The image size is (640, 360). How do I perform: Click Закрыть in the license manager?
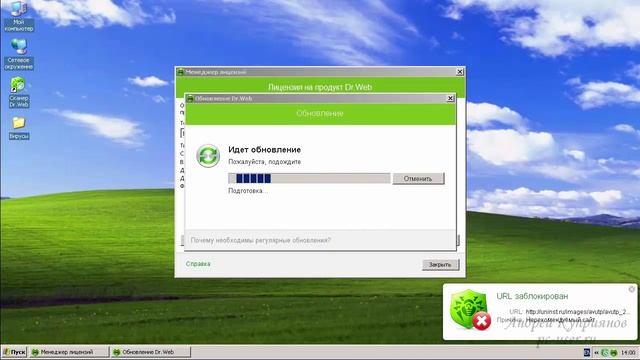pyautogui.click(x=440, y=264)
